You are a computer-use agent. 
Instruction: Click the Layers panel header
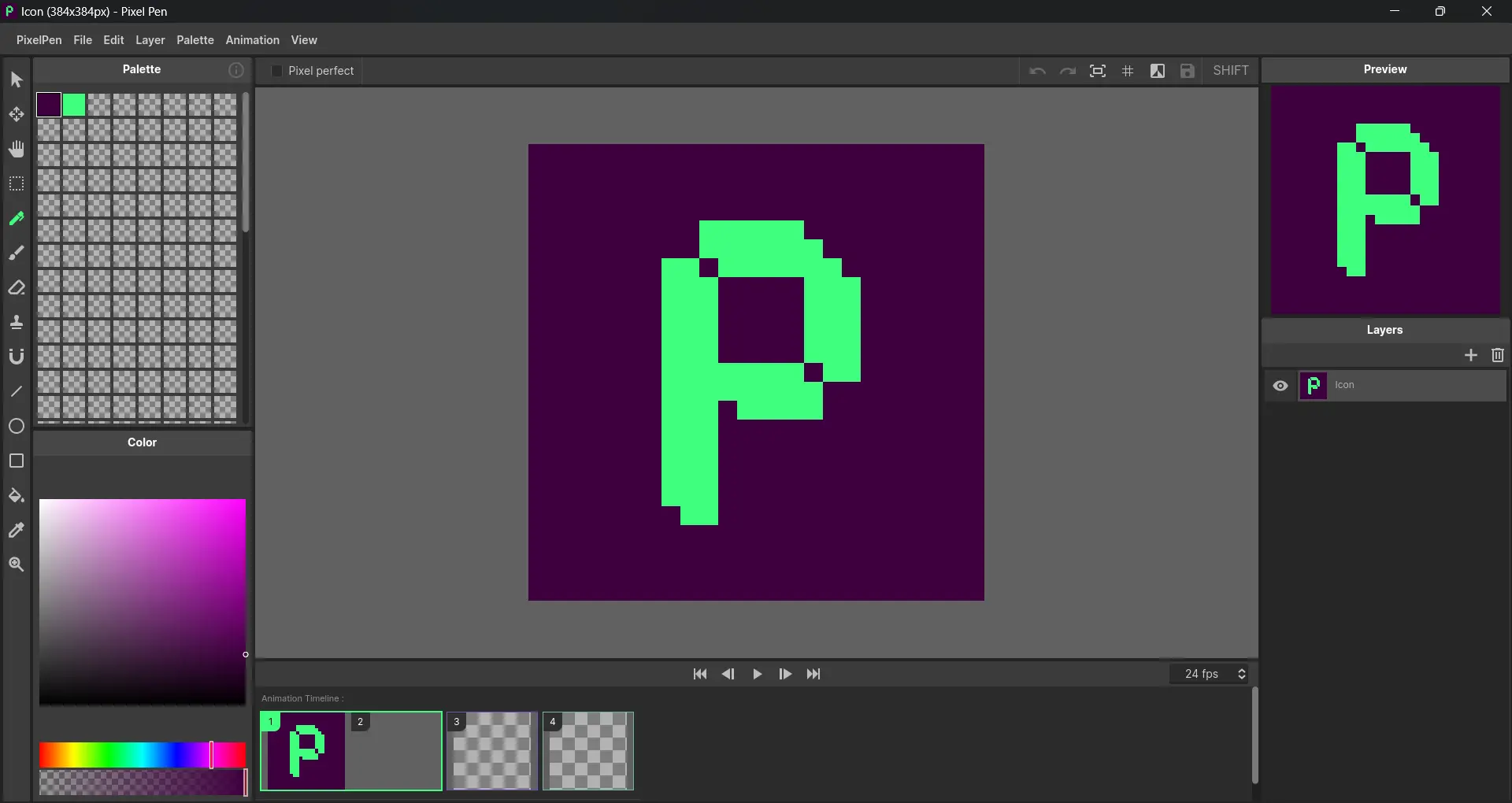click(x=1385, y=330)
